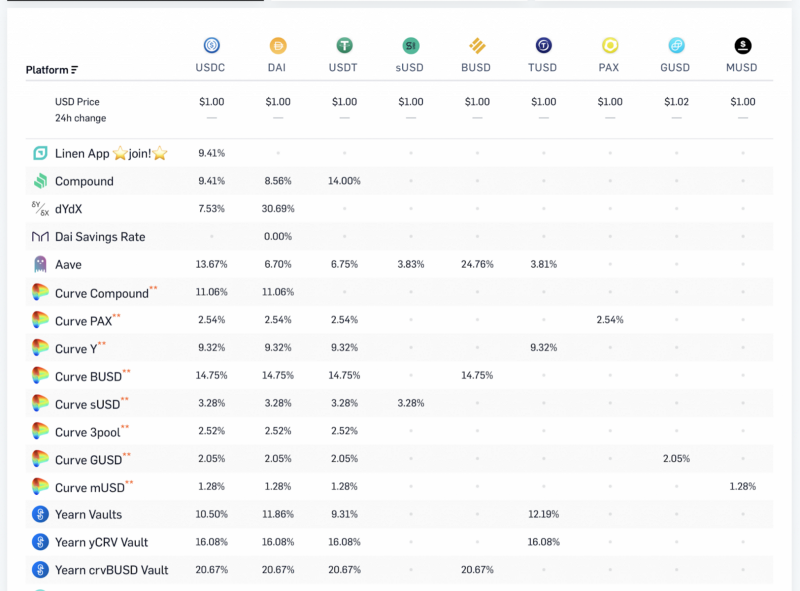Click the GUSD price value $1.02
The height and width of the screenshot is (591, 800).
[x=677, y=102]
